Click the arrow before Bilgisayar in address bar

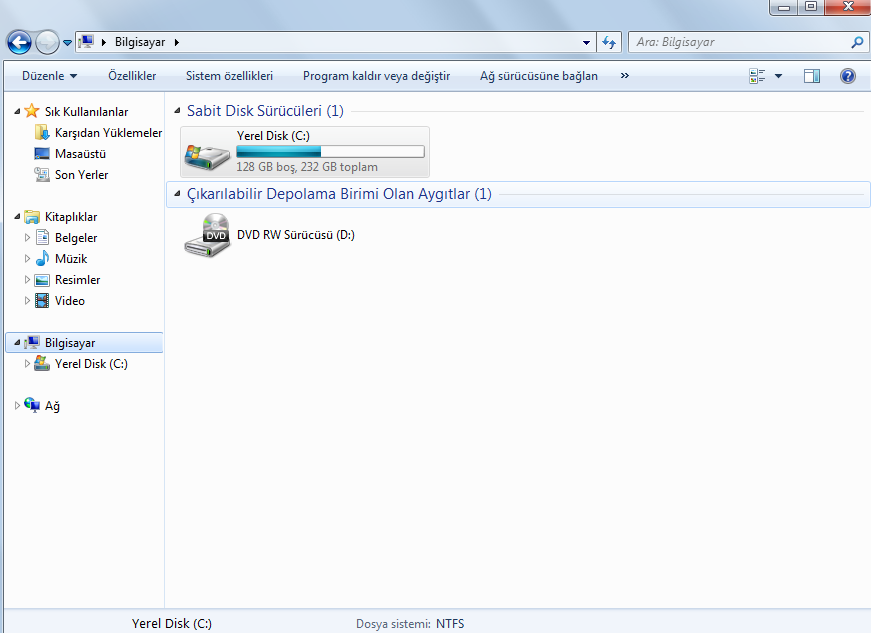103,42
